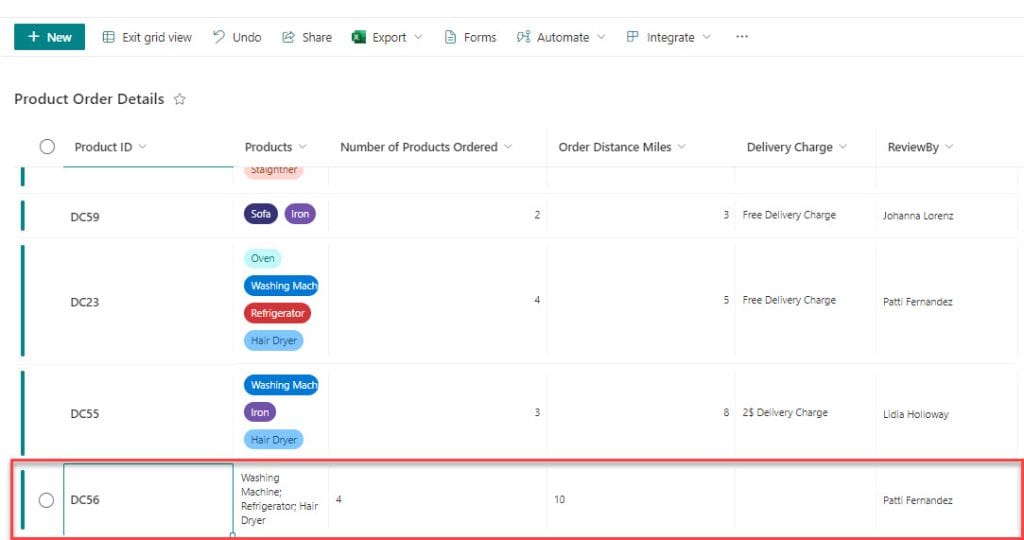Click Hair Dryer tag in DC23 row

click(x=274, y=340)
